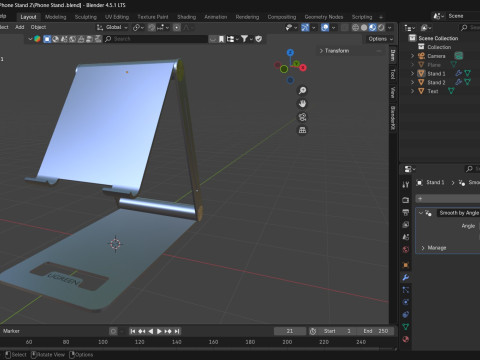This screenshot has width=480, height=360.
Task: Open the Object properties tab
Action: (x=406, y=265)
